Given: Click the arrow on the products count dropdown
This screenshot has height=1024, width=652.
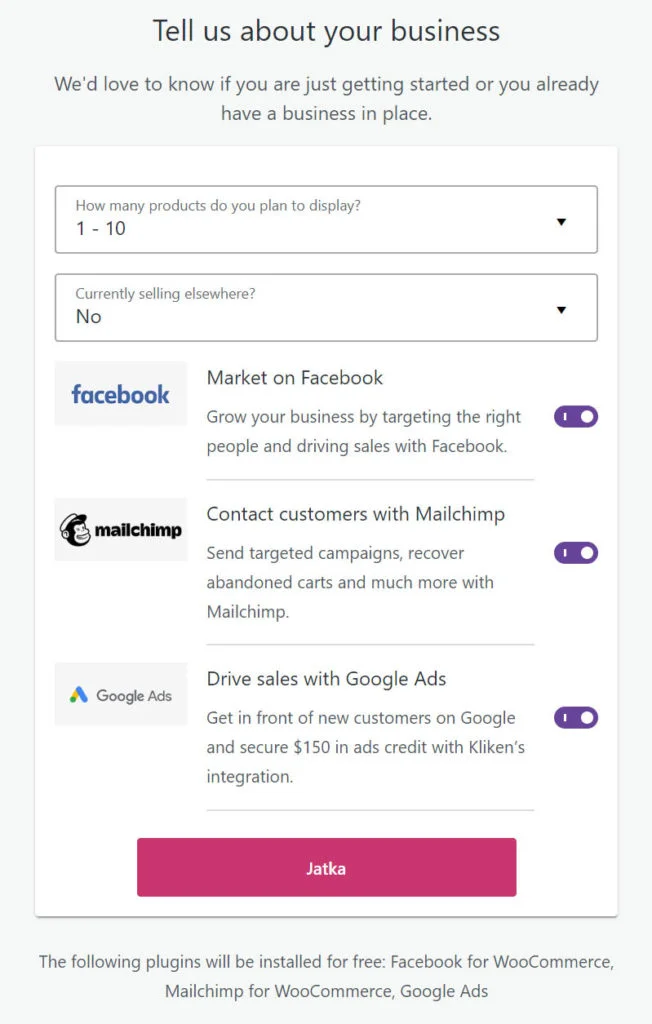Looking at the screenshot, I should click(561, 221).
